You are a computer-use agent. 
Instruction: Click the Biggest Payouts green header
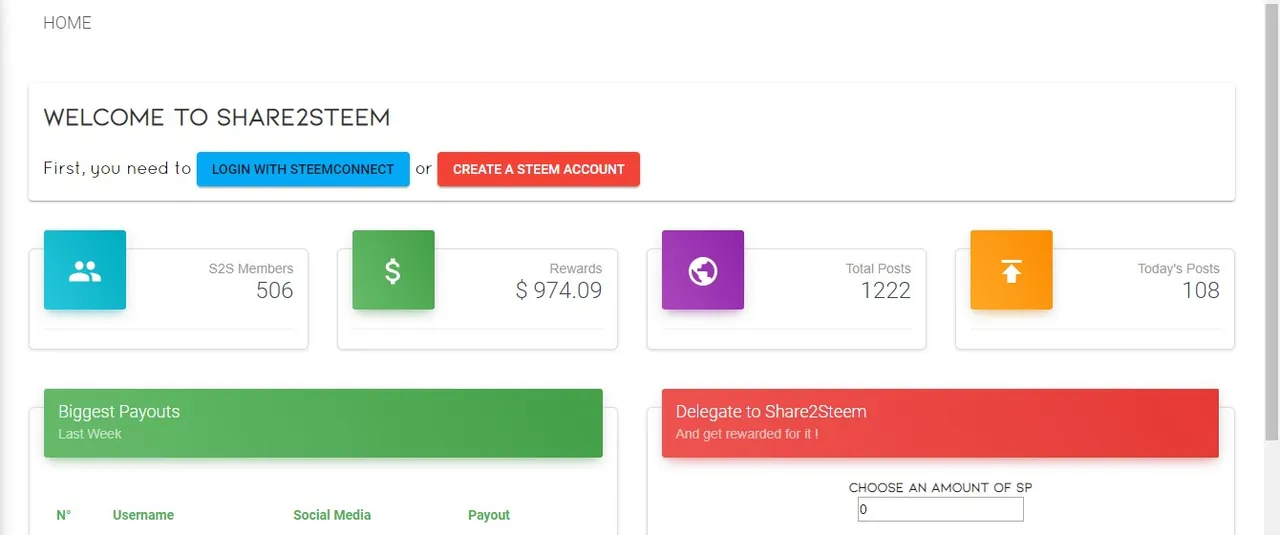[x=323, y=423]
